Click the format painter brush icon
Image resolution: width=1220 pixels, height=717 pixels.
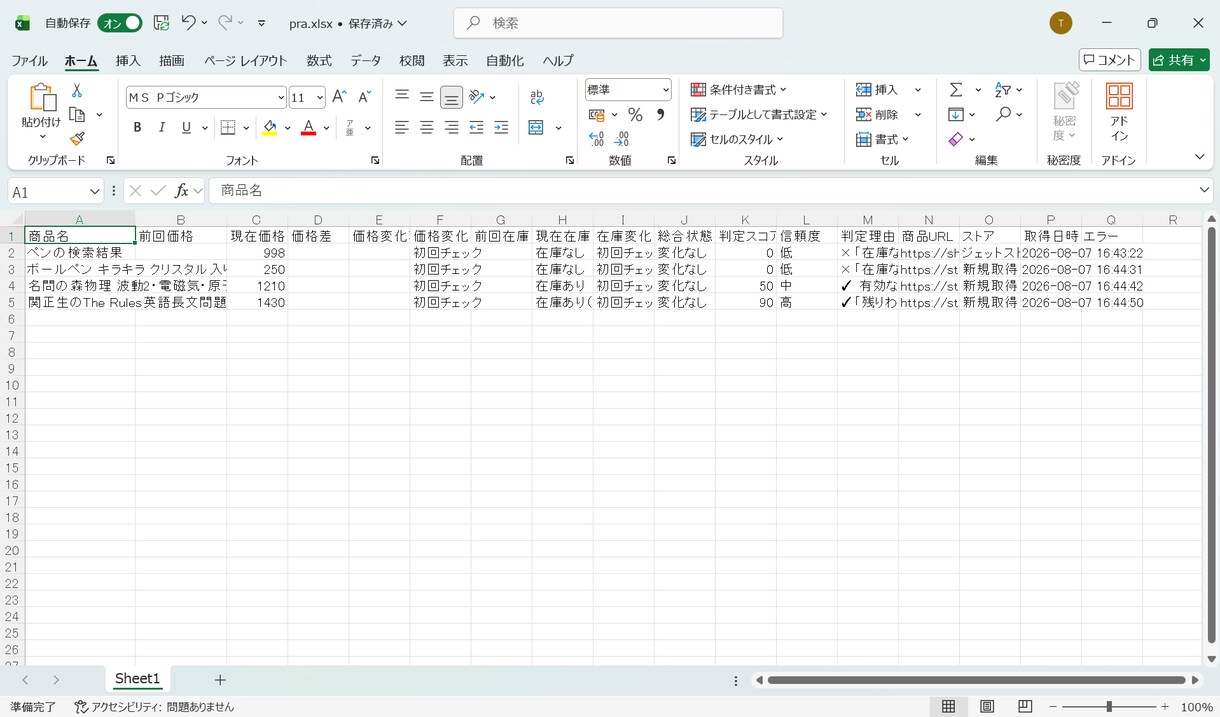77,139
